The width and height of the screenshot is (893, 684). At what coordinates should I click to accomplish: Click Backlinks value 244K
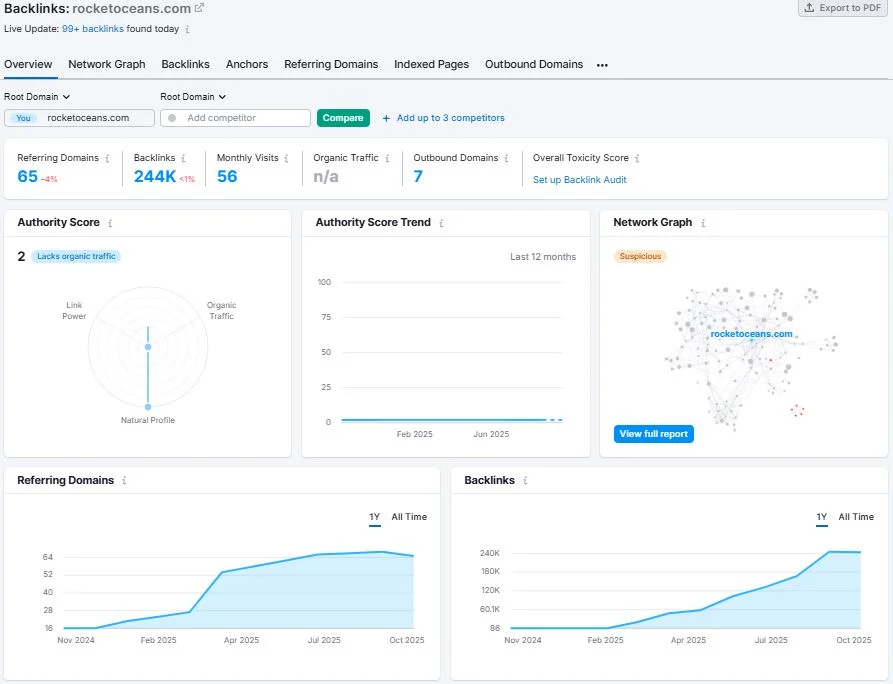(155, 177)
